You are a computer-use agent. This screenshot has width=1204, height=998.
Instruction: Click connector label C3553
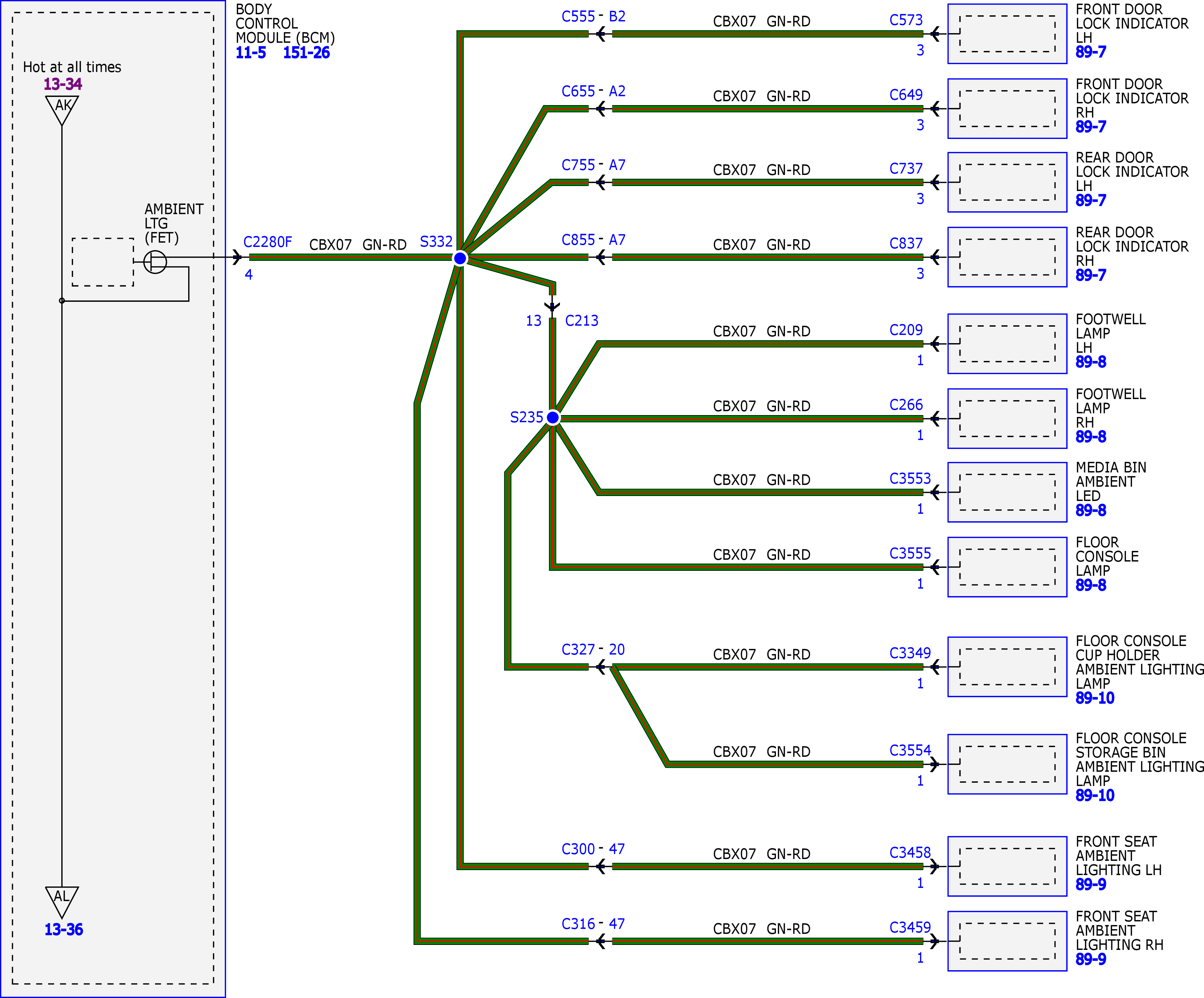(910, 478)
